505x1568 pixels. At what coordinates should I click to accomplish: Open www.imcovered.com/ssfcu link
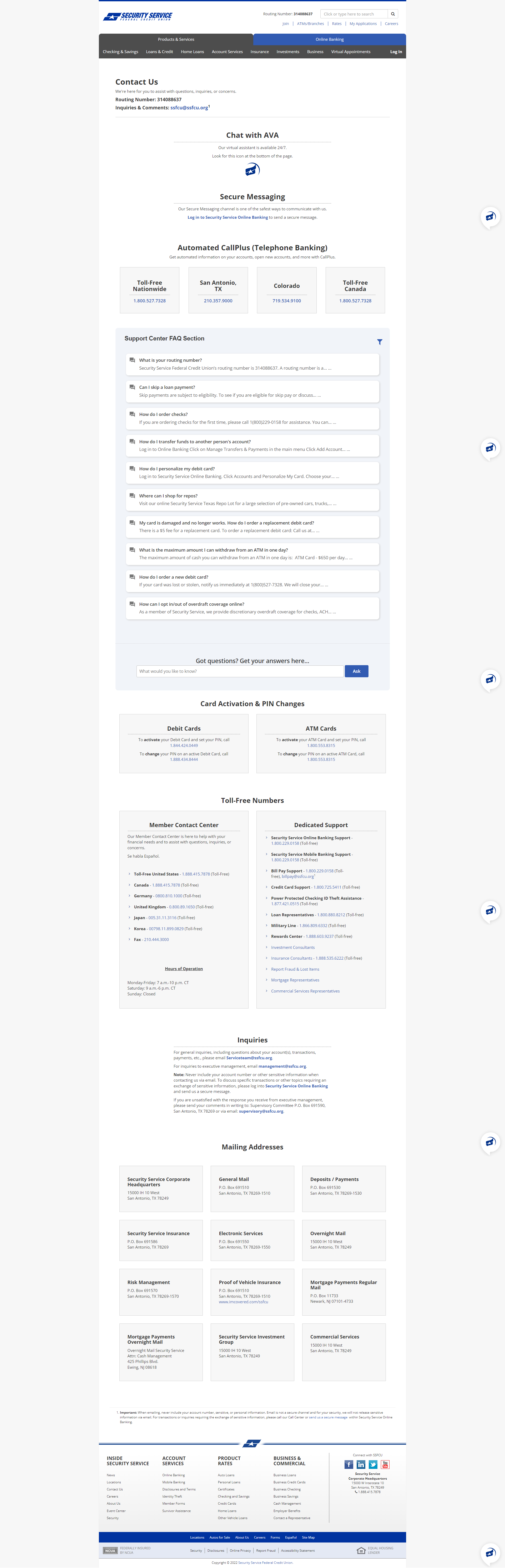244,1302
